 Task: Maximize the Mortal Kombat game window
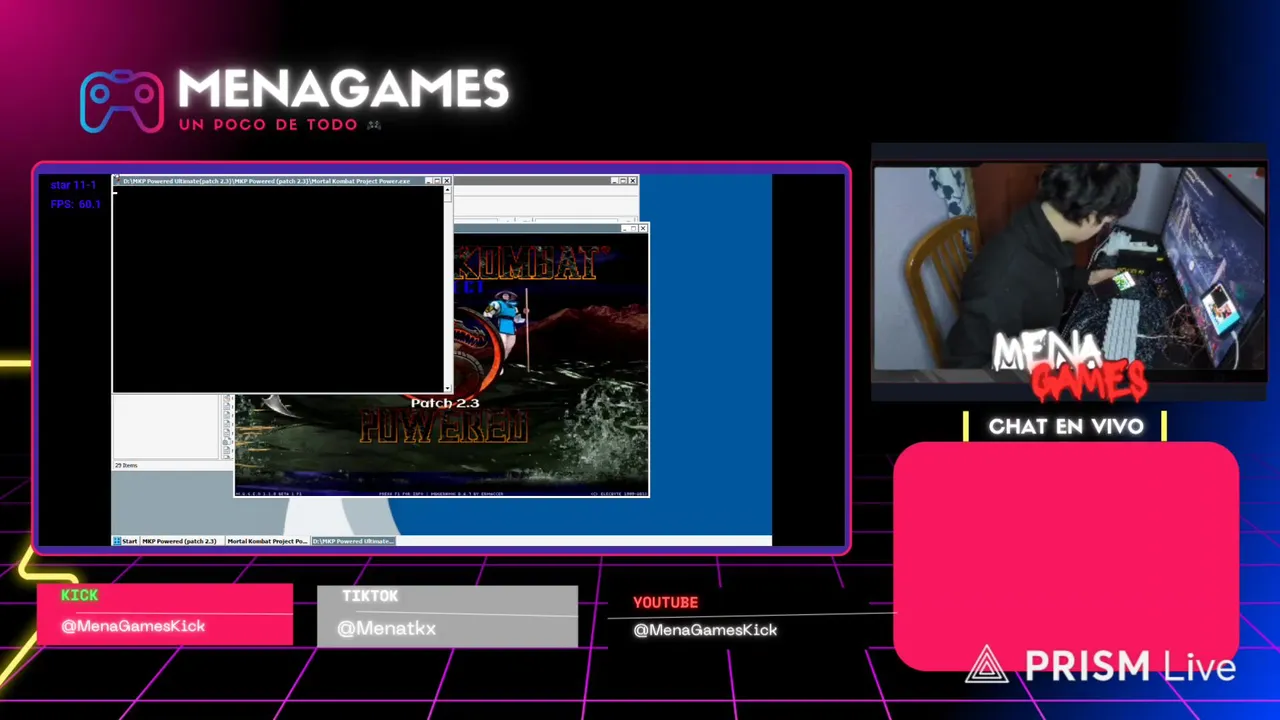coord(634,229)
